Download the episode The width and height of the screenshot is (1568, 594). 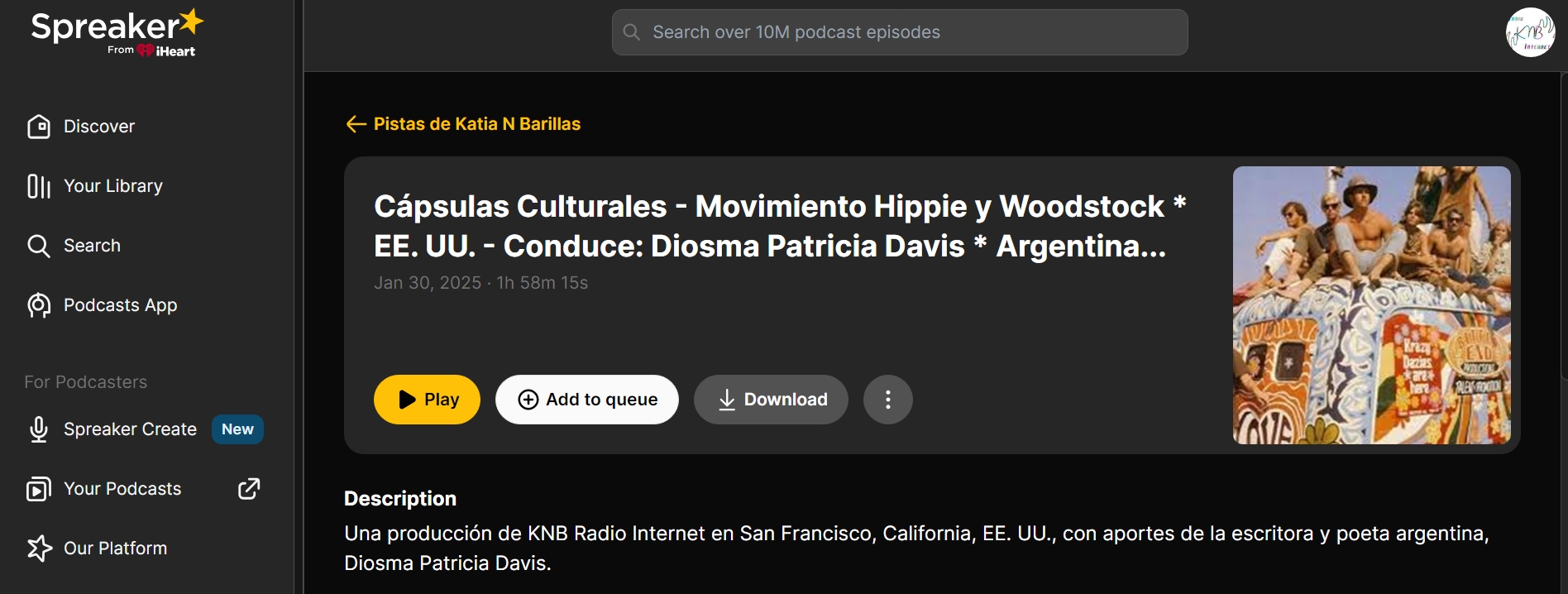771,400
